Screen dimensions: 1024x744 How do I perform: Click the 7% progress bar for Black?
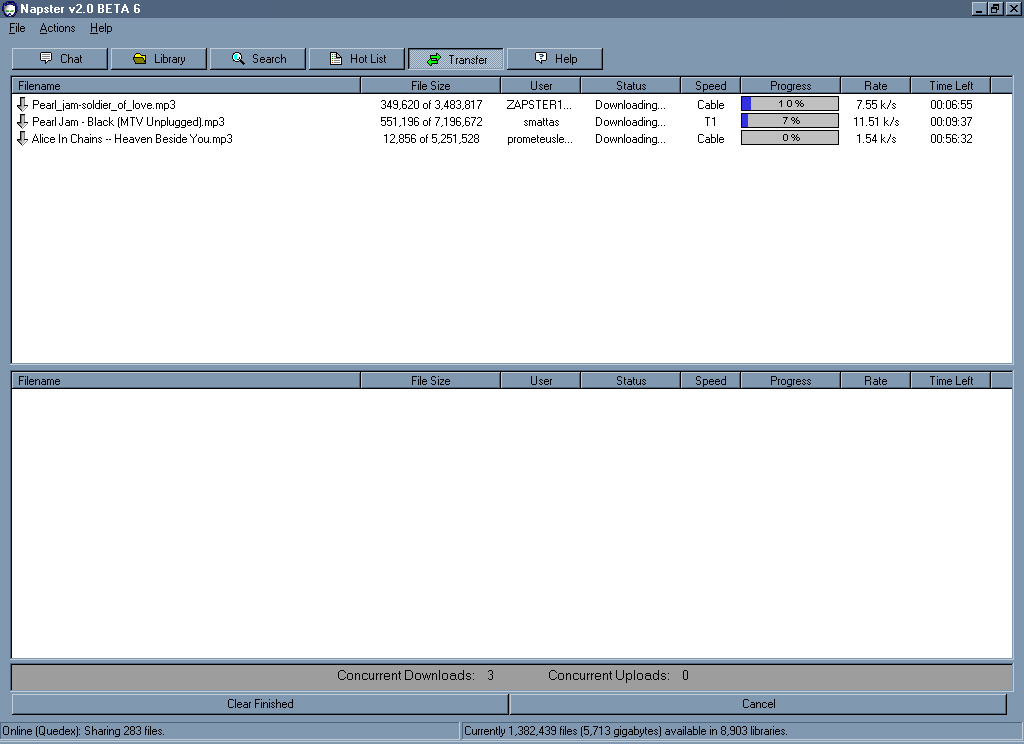pyautogui.click(x=790, y=121)
